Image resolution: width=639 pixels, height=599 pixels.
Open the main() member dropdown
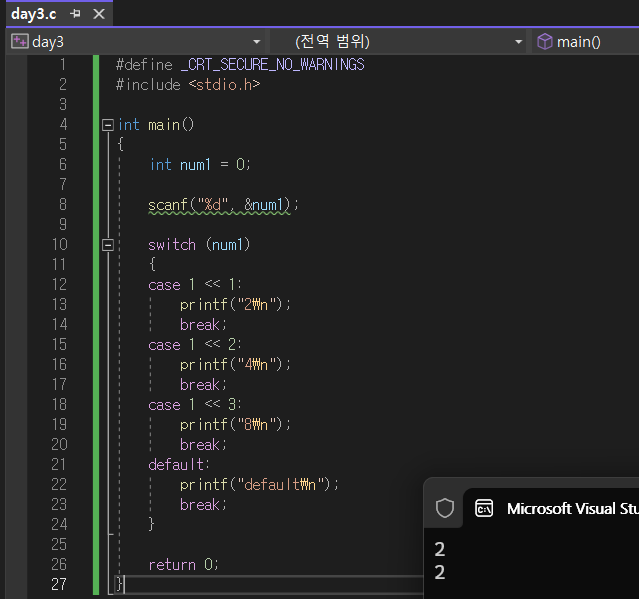coord(585,42)
